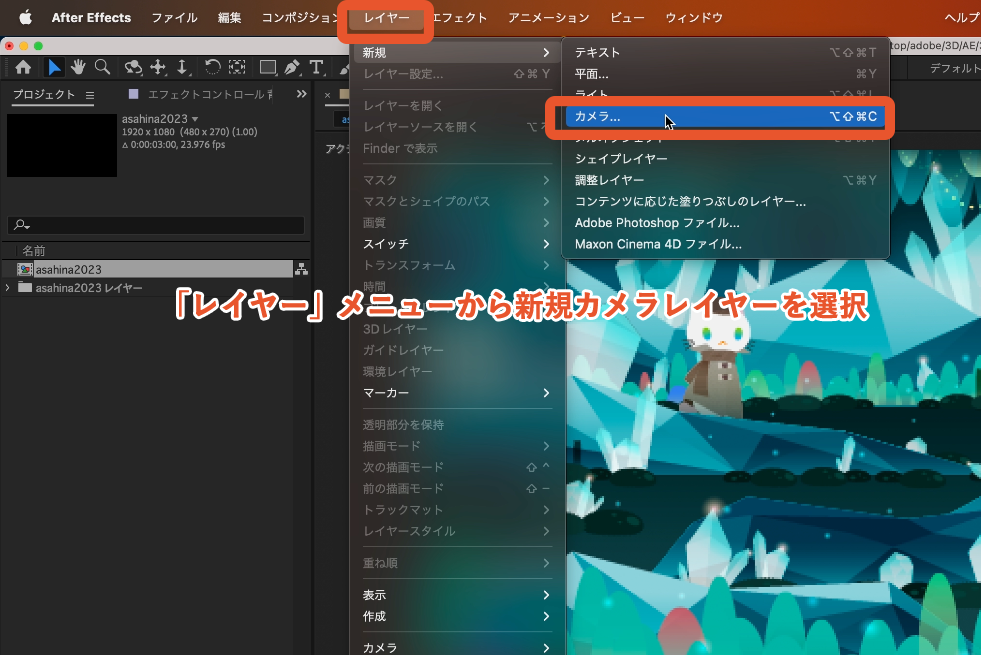Select the Rotation tool
Viewport: 981px width, 655px height.
[213, 67]
